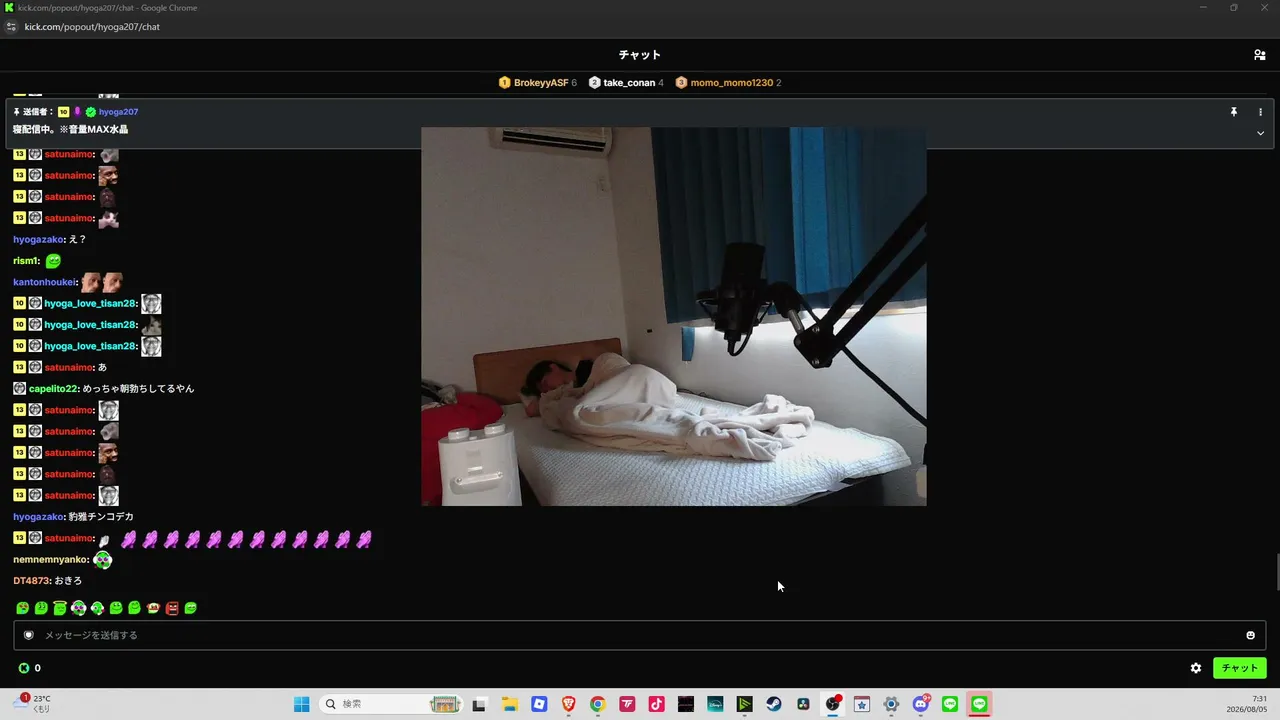
Task: Click hyogazako on the え？ message
Action: (x=39, y=240)
